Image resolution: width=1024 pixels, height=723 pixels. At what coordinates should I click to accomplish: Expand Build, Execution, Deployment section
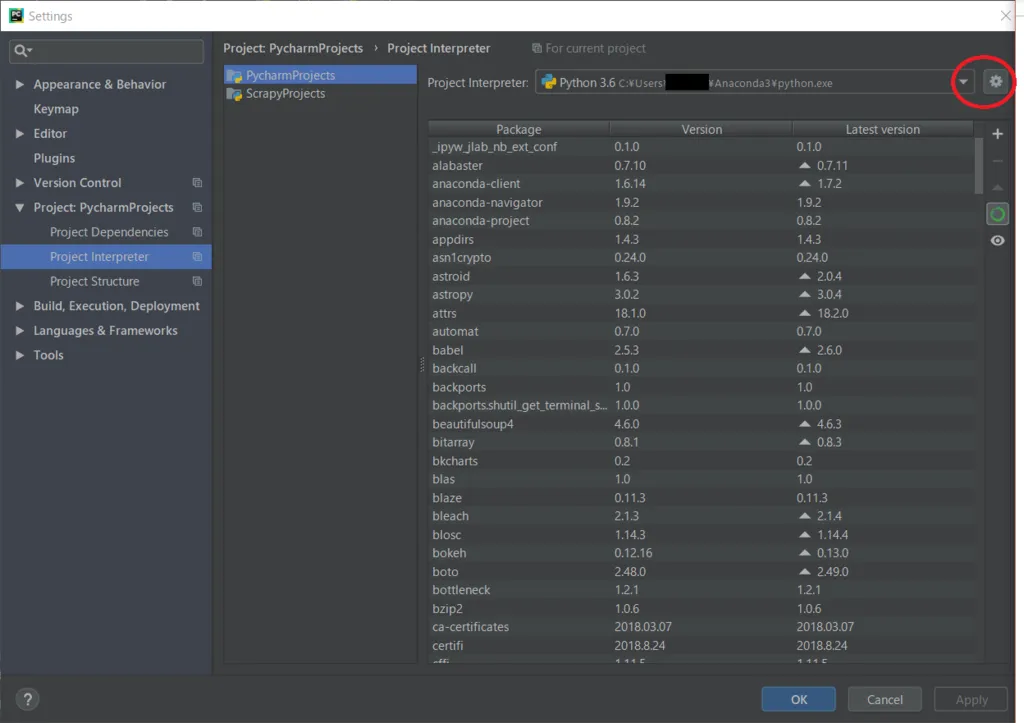click(20, 306)
